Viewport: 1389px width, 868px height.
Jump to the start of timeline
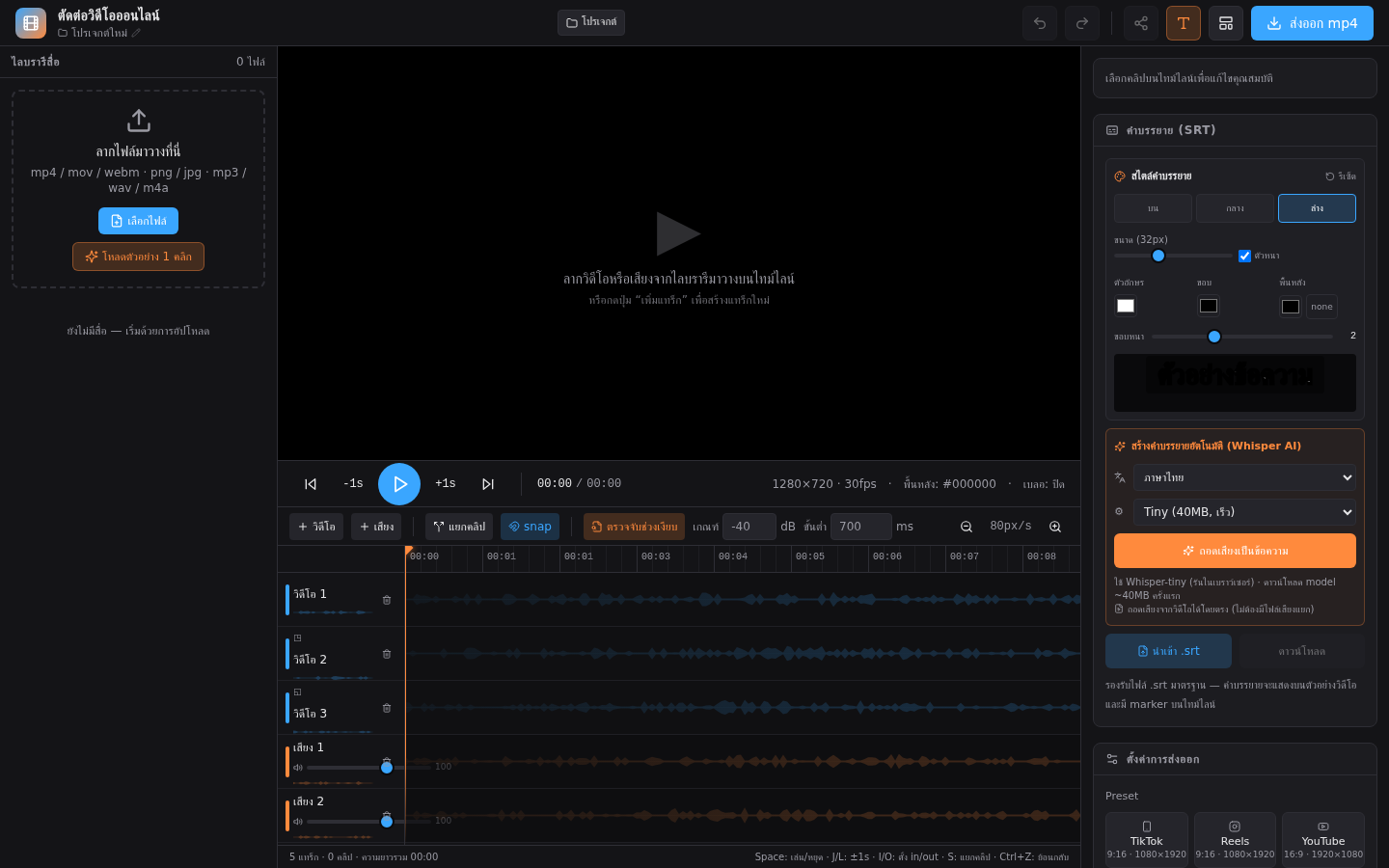tap(311, 484)
